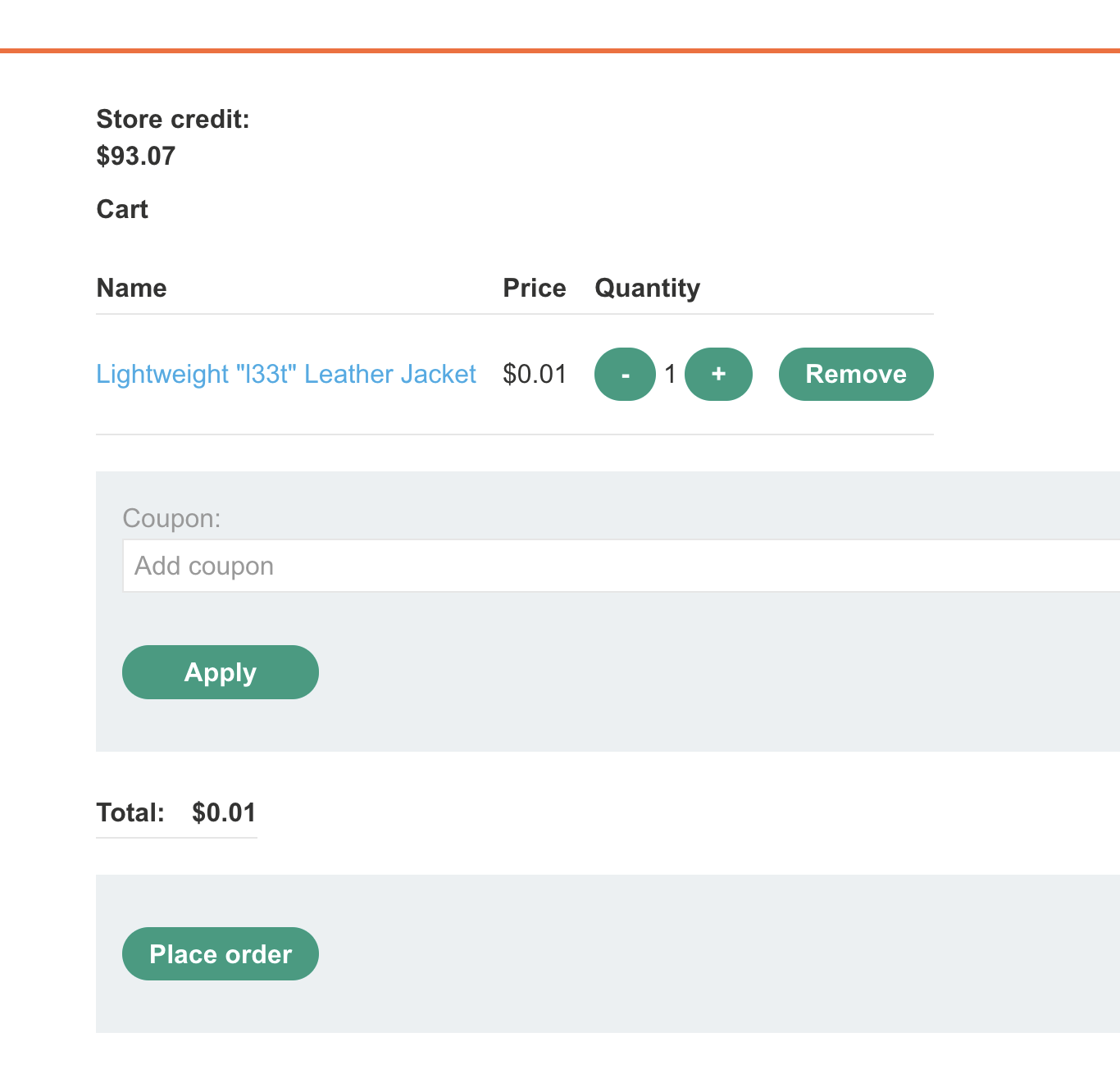1120x1087 pixels.
Task: Decrease jacket quantity with minus button
Action: click(x=625, y=375)
